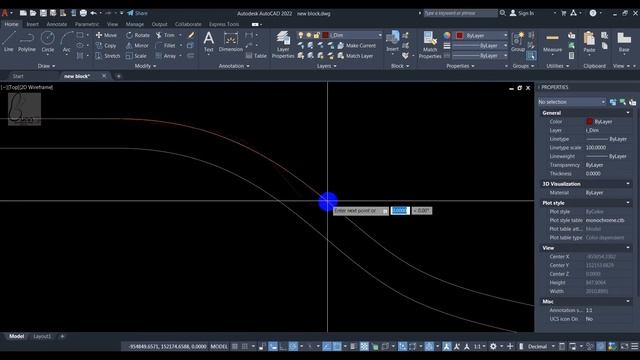Activate the Mirror tool
This screenshot has height=360, width=640.
click(x=137, y=46)
